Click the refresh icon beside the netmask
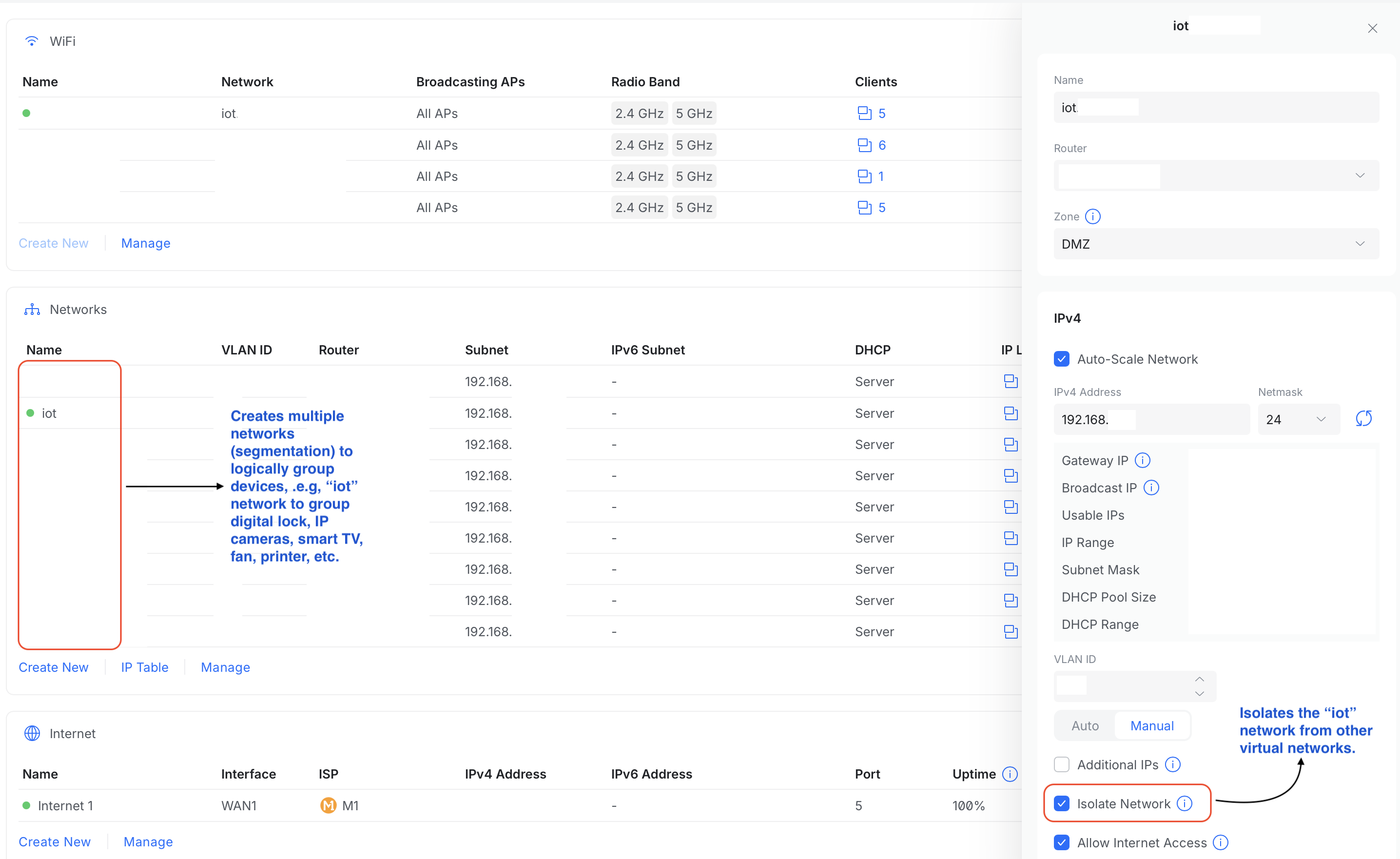This screenshot has height=859, width=1400. (1364, 419)
